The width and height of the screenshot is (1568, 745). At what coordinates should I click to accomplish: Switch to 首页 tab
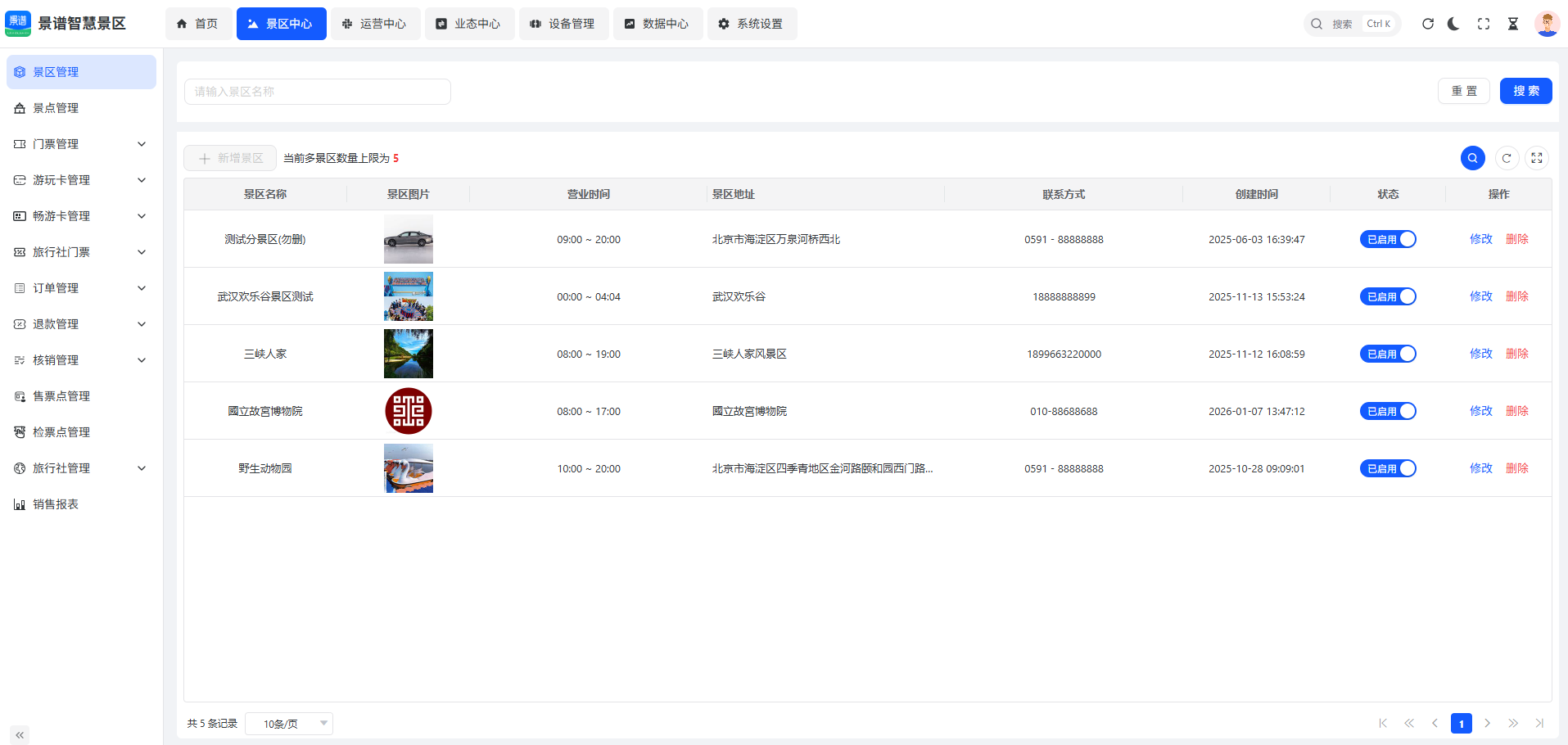[x=198, y=24]
